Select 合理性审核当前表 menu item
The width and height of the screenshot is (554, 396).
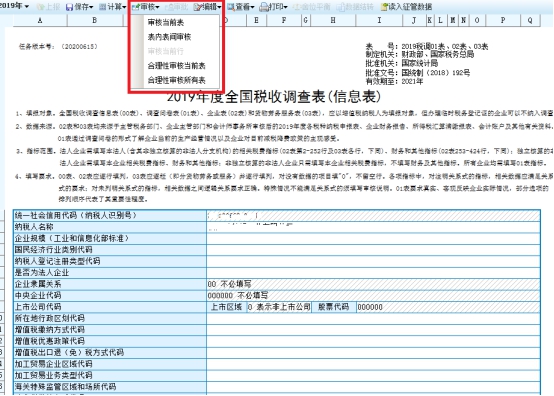point(176,66)
